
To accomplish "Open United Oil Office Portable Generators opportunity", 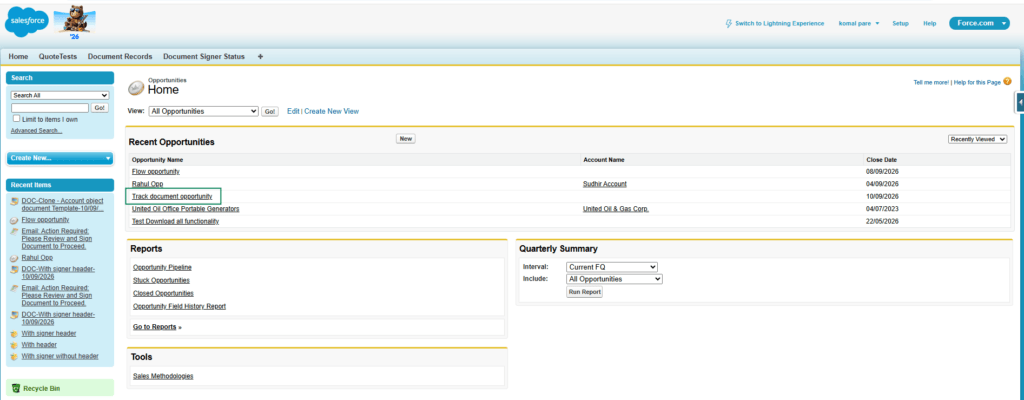I will pyautogui.click(x=185, y=209).
